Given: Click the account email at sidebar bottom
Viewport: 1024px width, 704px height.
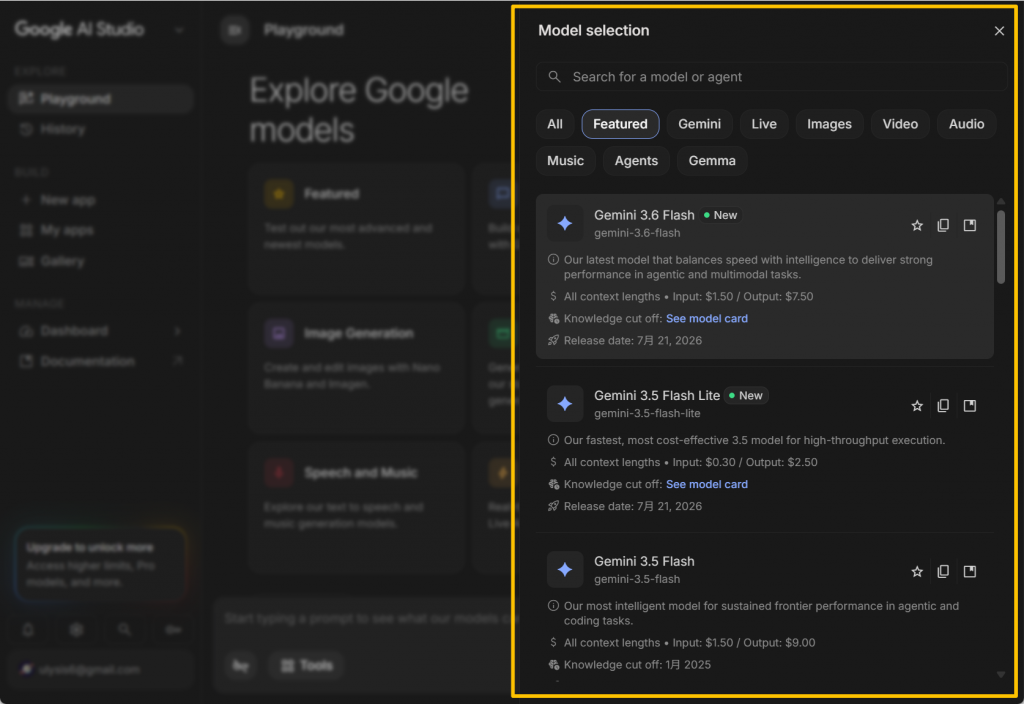Looking at the screenshot, I should coord(89,669).
